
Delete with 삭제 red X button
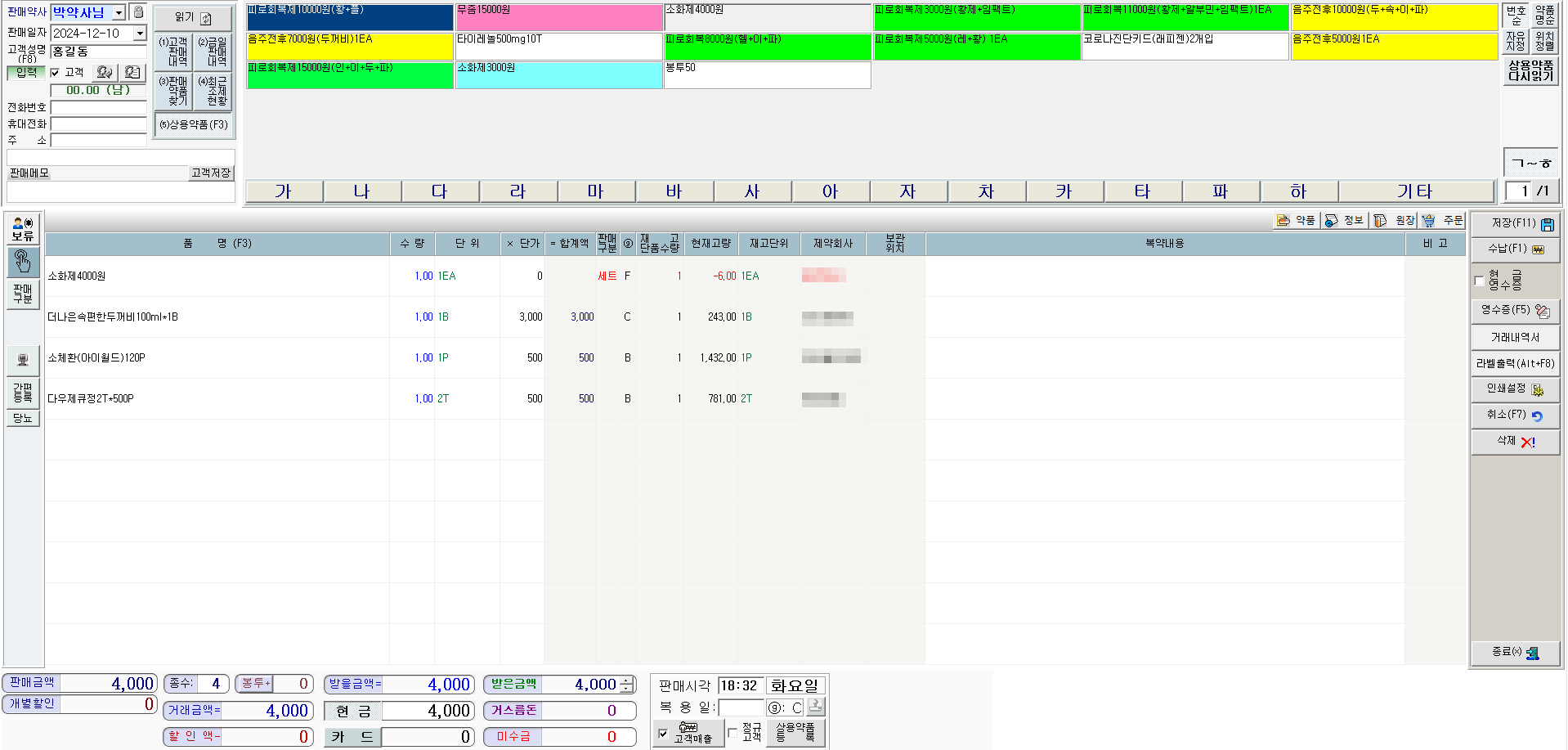coord(1516,442)
